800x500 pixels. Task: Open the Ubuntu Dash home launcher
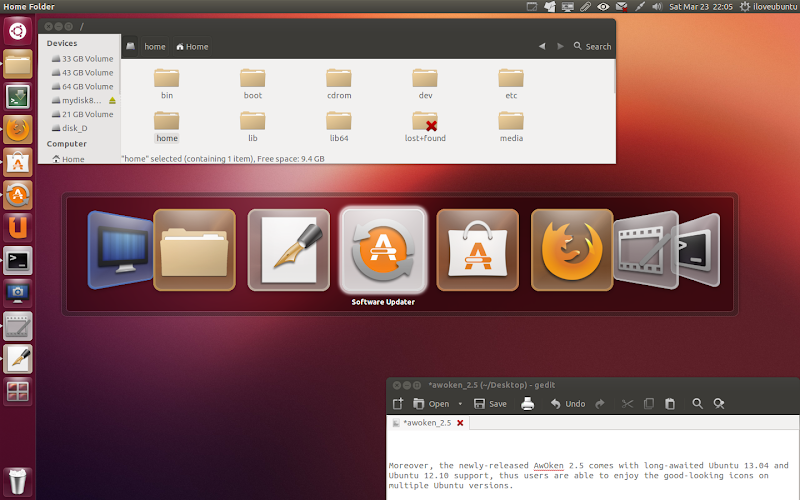coord(17,31)
